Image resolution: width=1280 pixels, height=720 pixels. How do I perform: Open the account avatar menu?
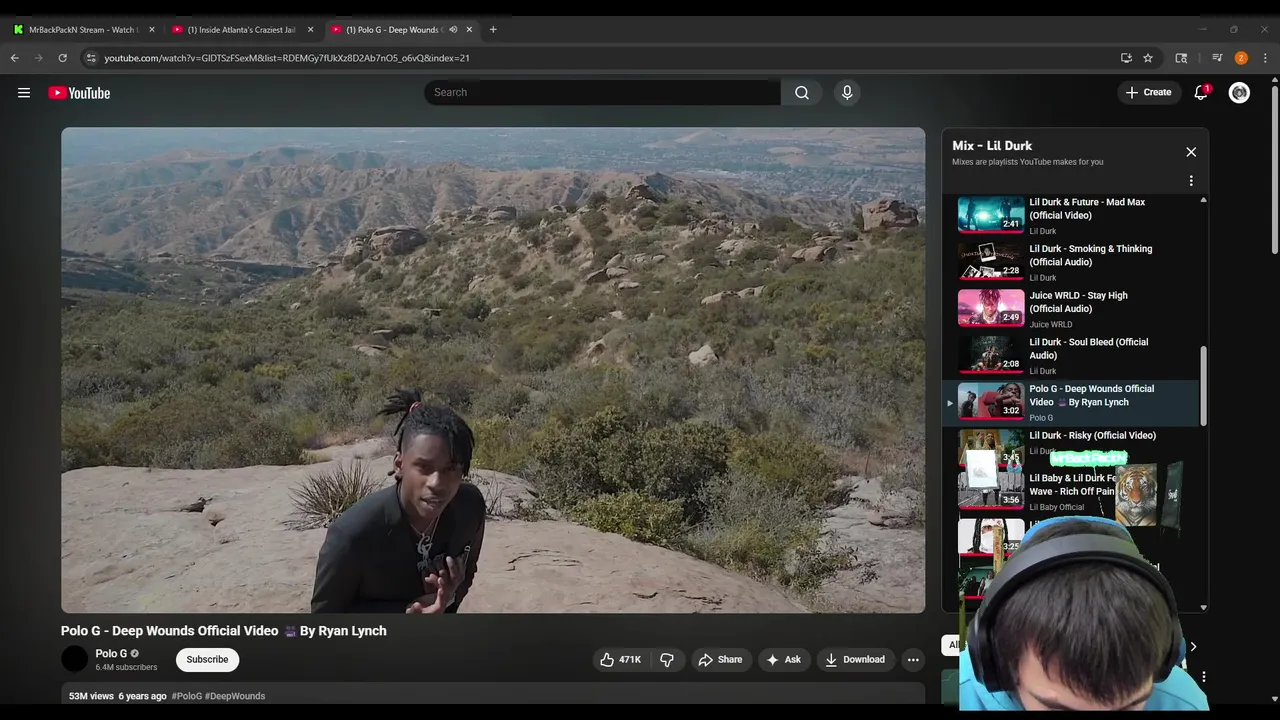(x=1239, y=93)
